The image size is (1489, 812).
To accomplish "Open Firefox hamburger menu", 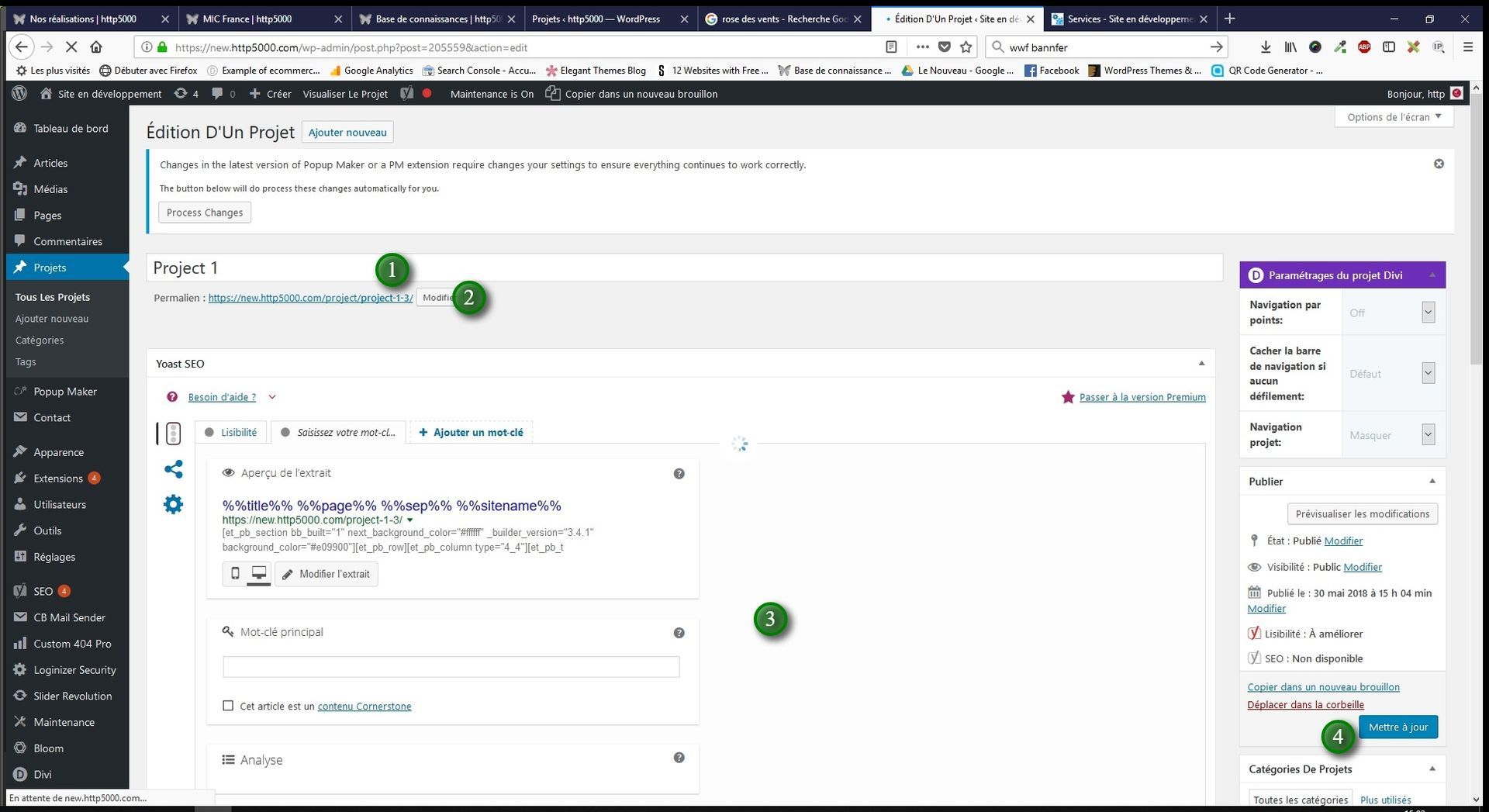I will pos(1468,47).
